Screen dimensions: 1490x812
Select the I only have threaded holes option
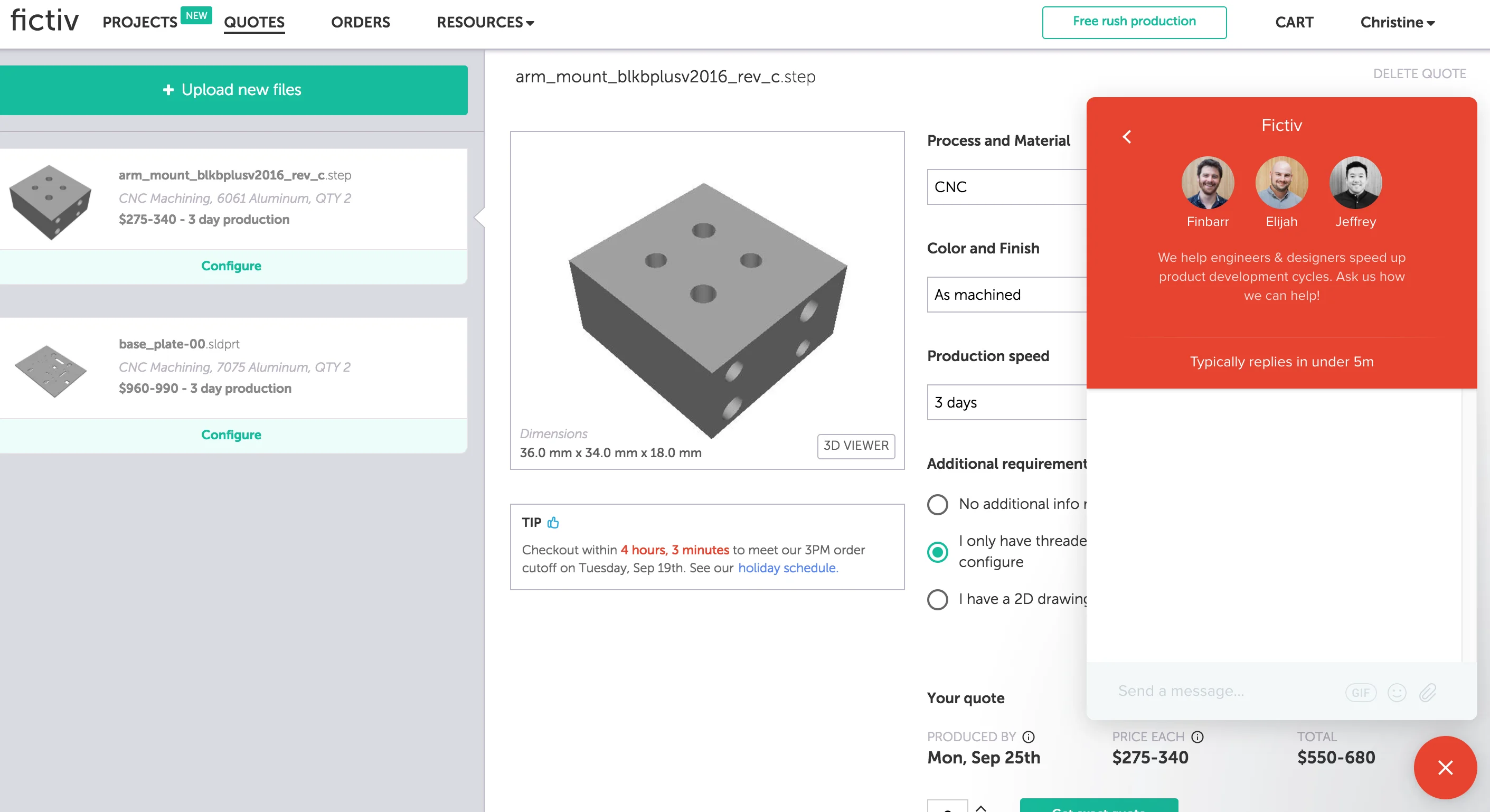pos(937,552)
